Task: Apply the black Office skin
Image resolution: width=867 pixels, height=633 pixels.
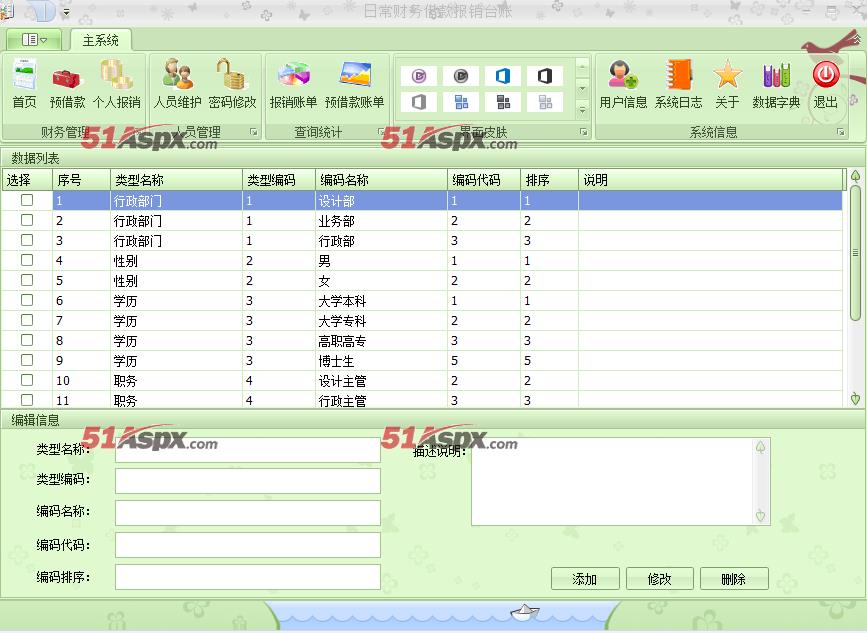Action: coord(545,76)
